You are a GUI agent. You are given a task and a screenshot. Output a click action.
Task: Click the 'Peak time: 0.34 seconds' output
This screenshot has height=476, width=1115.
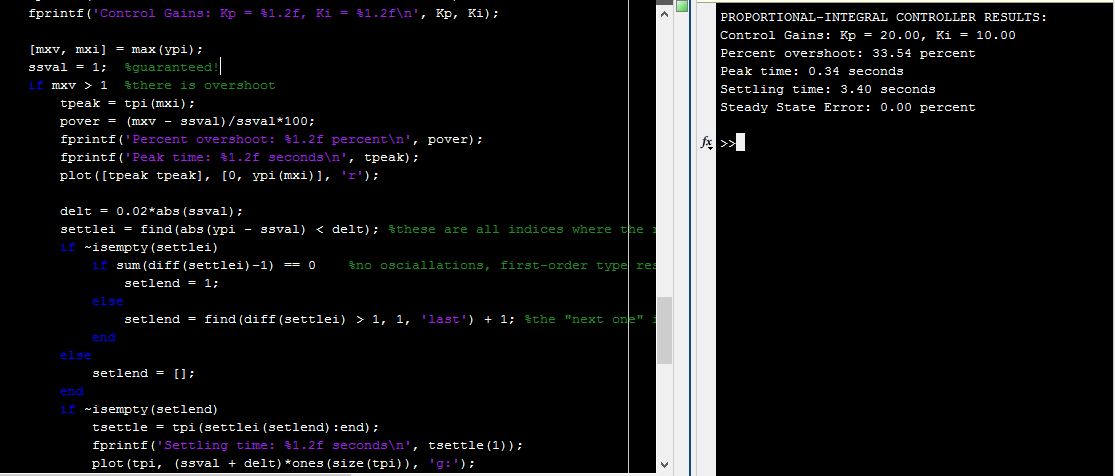[811, 71]
